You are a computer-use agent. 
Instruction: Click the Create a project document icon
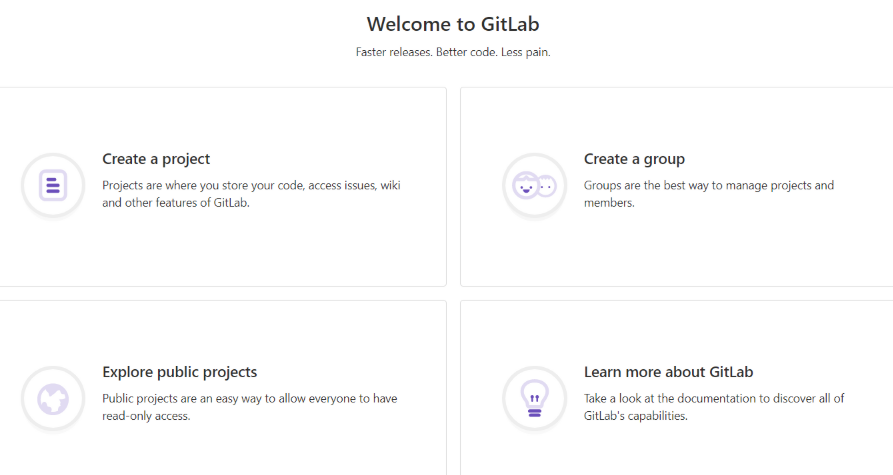point(53,185)
